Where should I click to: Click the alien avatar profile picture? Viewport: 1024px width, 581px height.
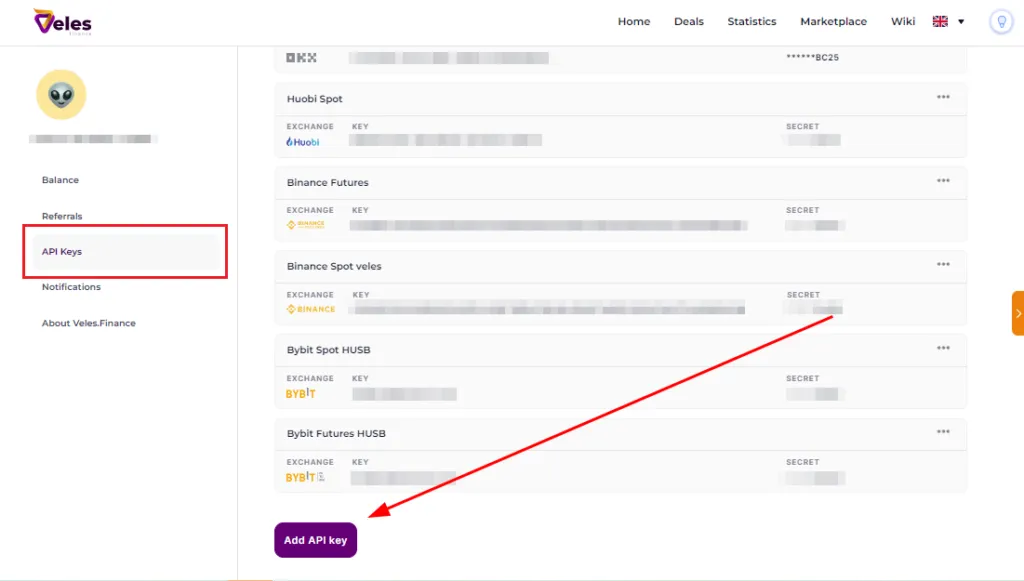pos(61,95)
